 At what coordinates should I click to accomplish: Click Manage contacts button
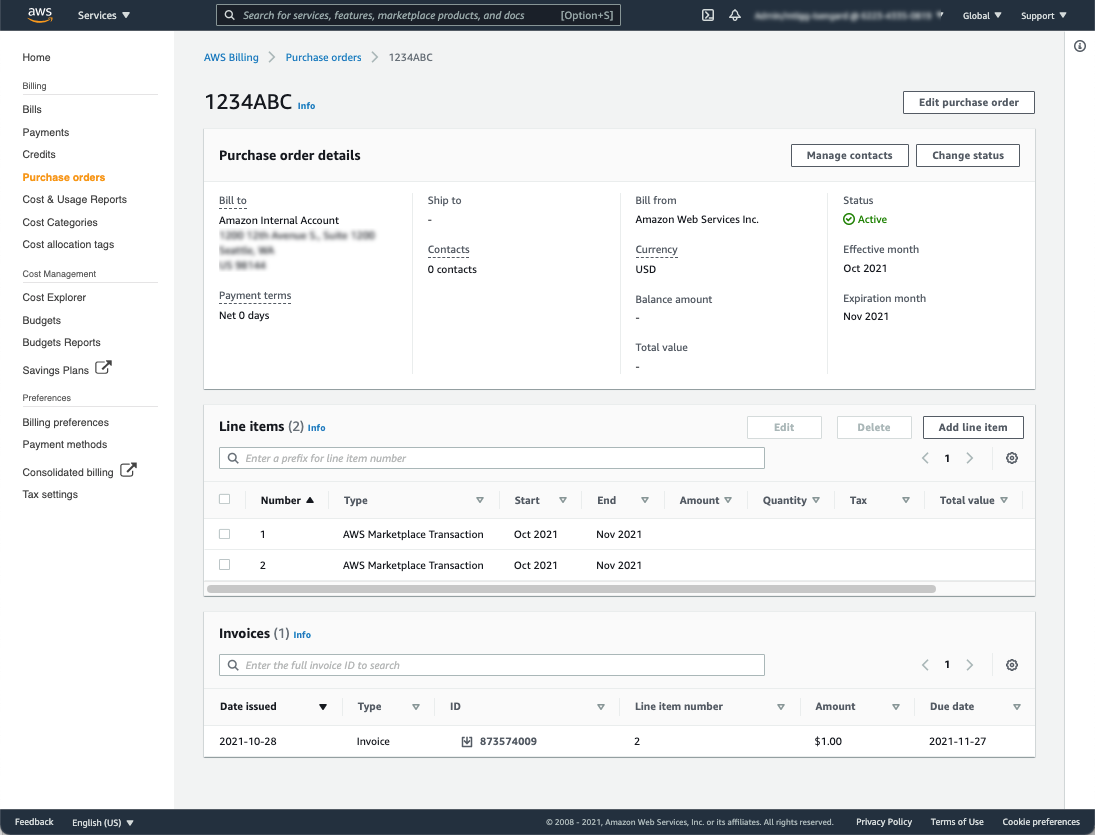click(849, 155)
